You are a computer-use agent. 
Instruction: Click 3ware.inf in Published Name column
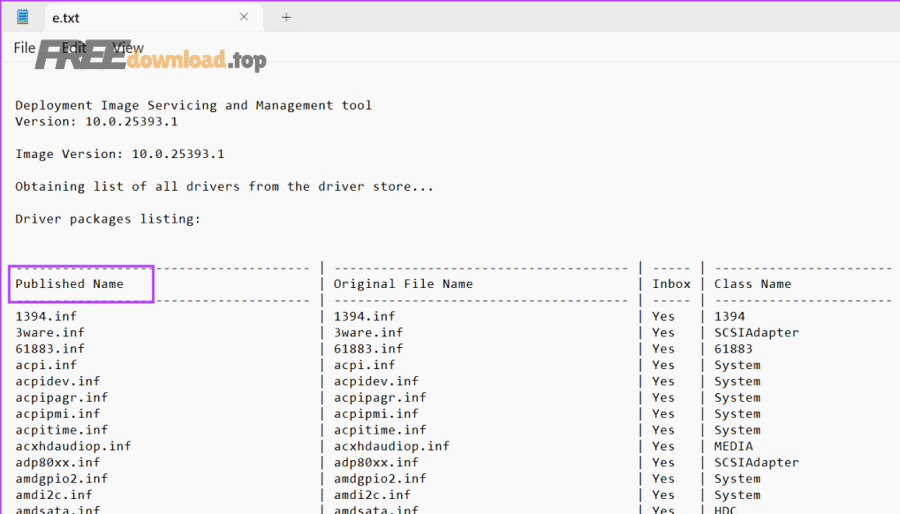click(x=50, y=333)
